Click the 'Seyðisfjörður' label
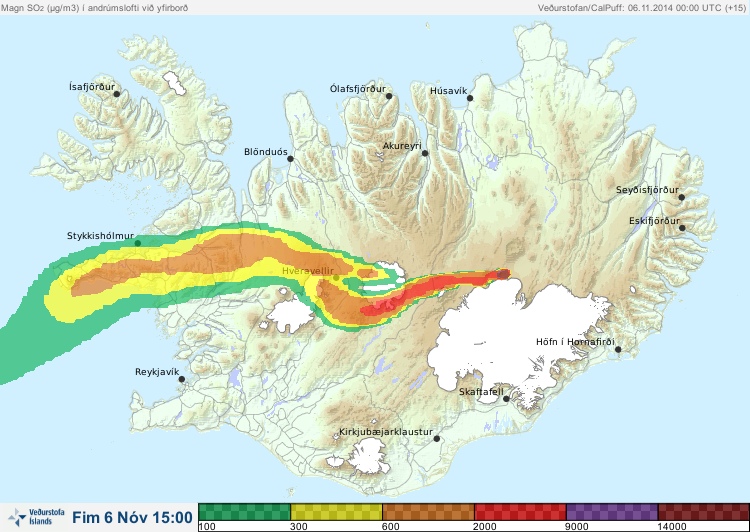 coord(647,190)
